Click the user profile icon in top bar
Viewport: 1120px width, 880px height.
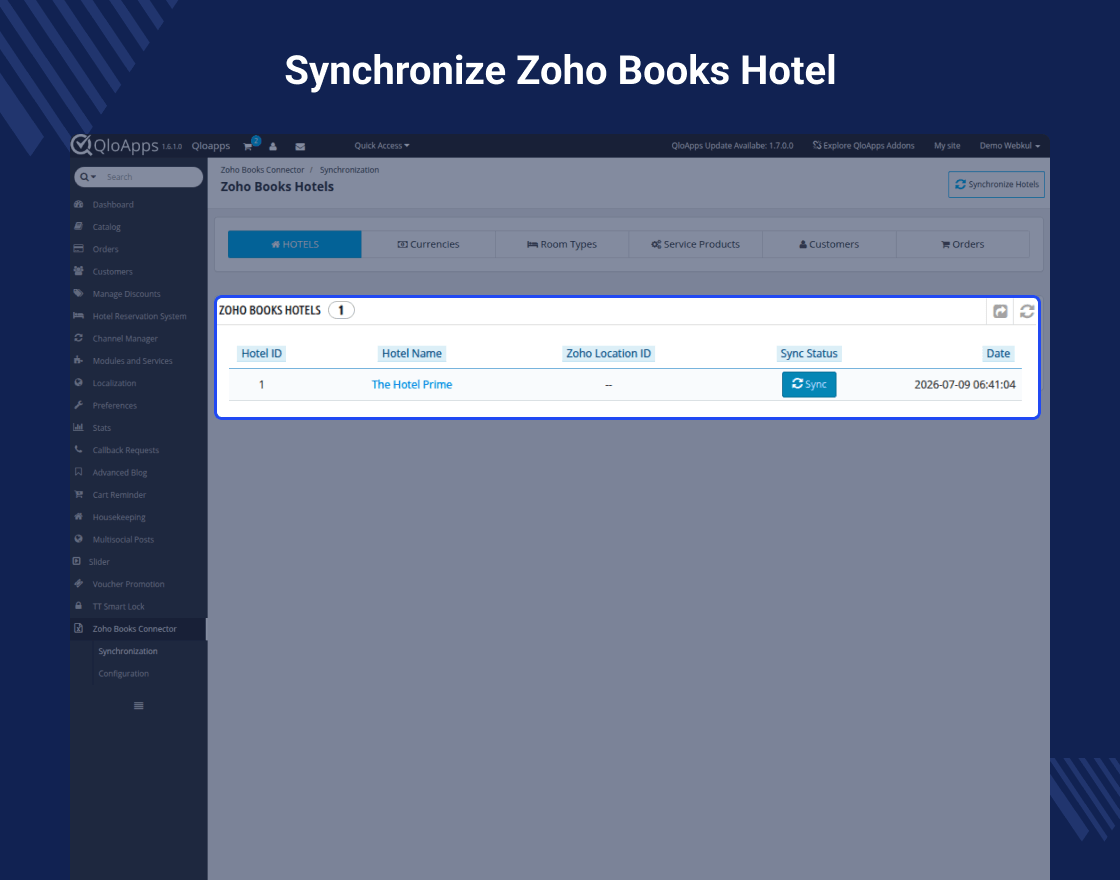click(x=273, y=146)
